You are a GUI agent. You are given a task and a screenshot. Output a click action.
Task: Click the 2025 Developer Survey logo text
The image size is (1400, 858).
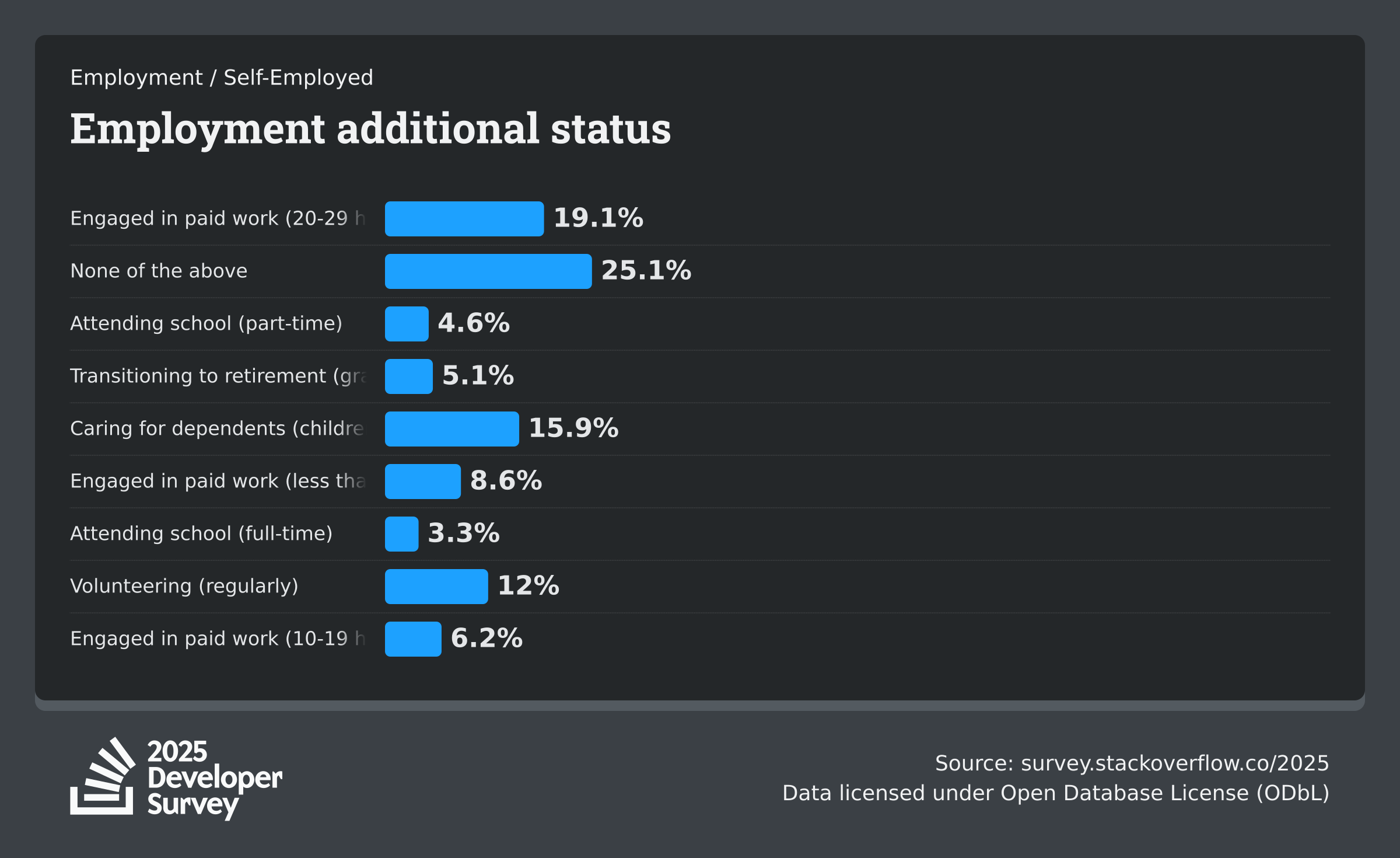pyautogui.click(x=215, y=779)
